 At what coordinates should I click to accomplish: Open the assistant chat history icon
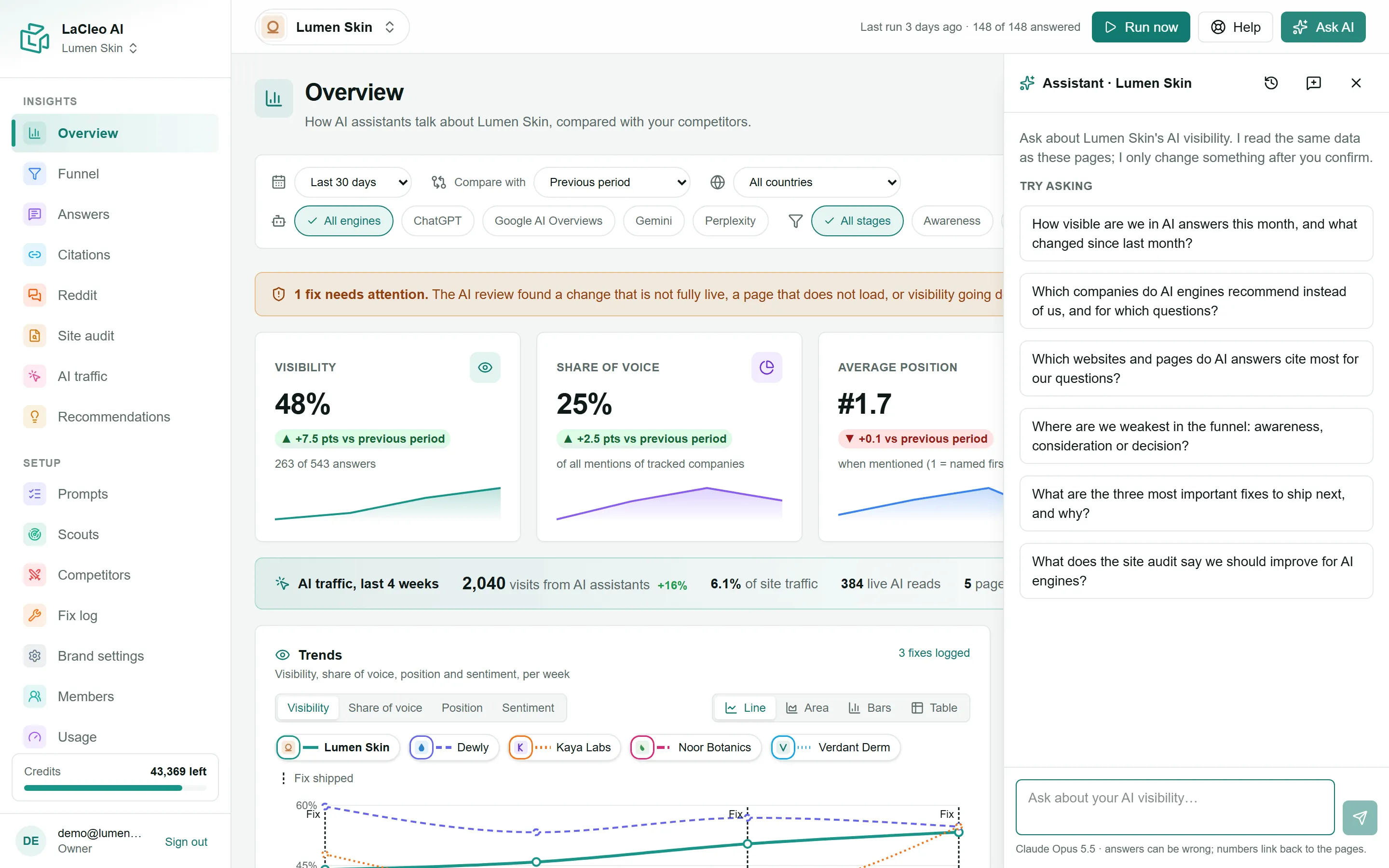[x=1271, y=82]
